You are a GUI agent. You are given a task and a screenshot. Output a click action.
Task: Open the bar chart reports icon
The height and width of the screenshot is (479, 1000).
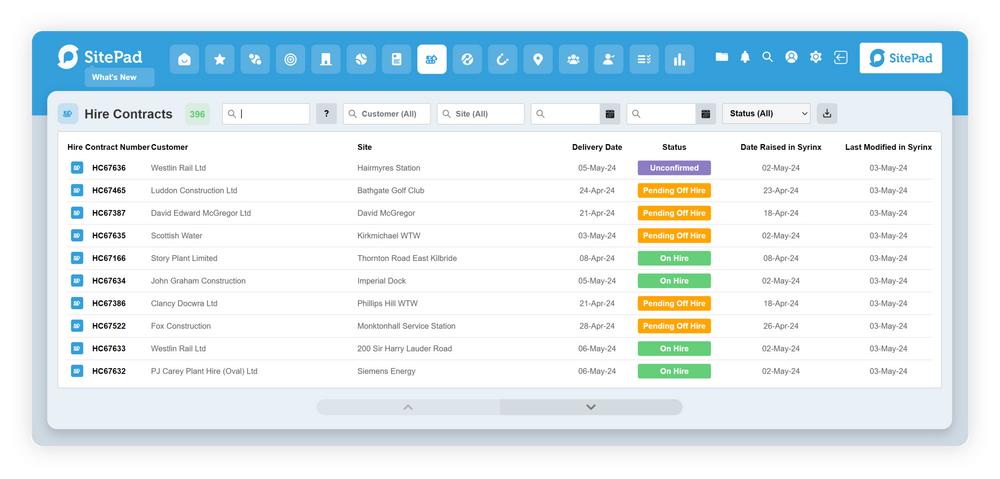tap(680, 60)
